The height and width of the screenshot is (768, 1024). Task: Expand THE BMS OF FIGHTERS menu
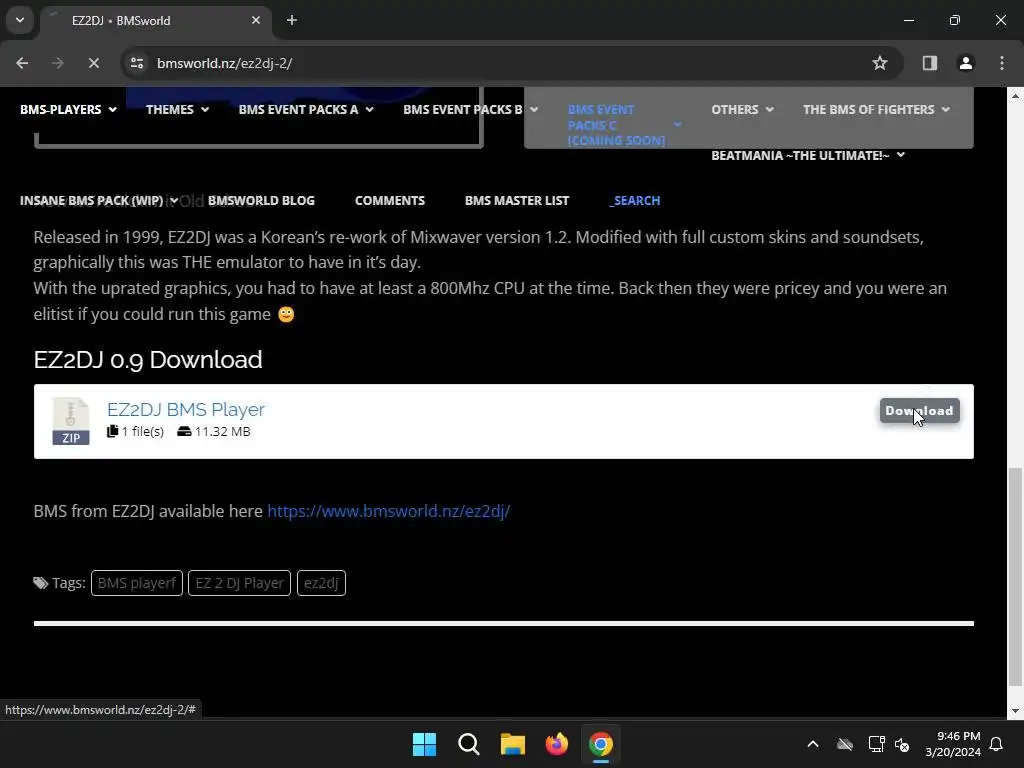[876, 110]
